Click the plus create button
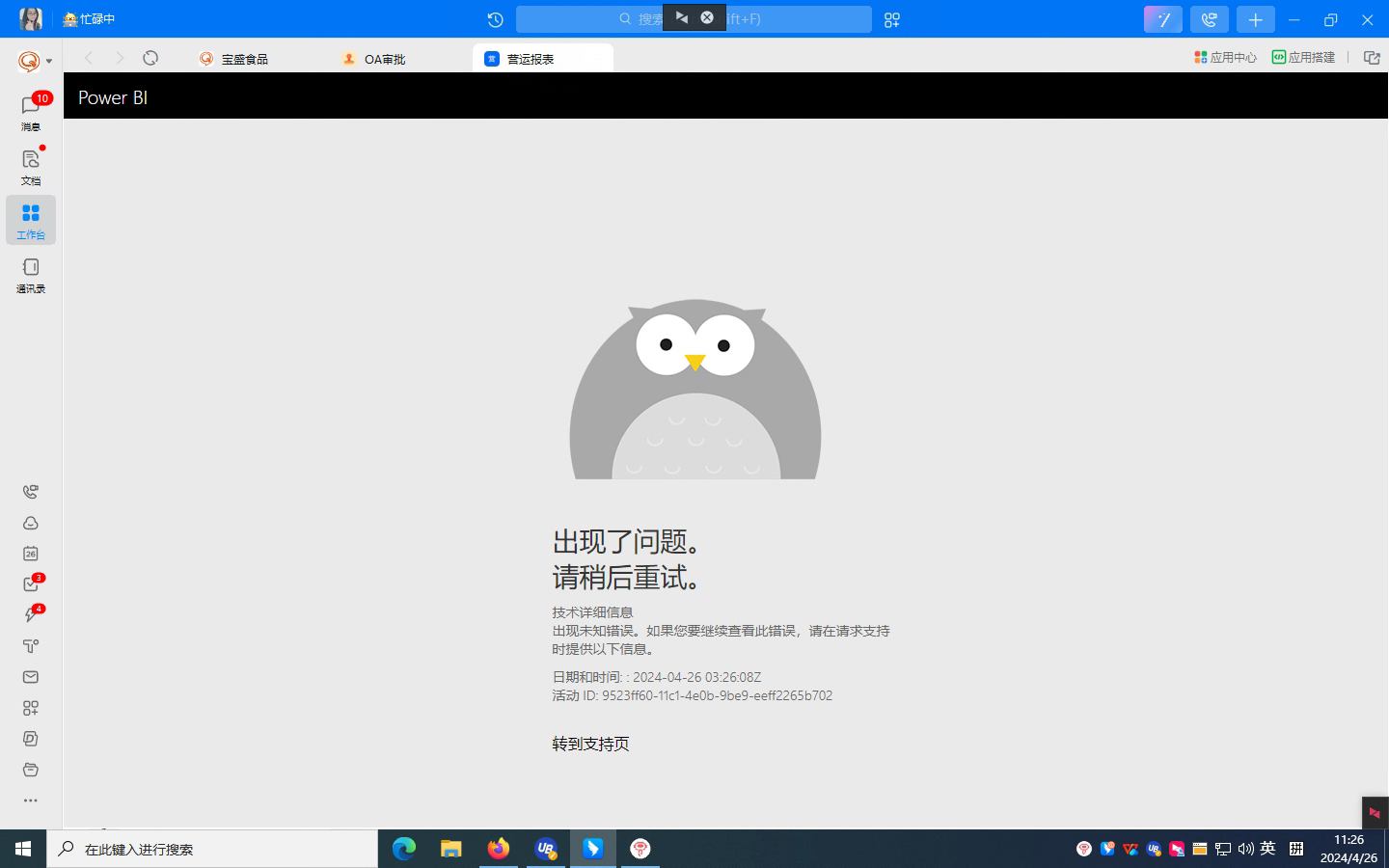 pyautogui.click(x=1255, y=19)
